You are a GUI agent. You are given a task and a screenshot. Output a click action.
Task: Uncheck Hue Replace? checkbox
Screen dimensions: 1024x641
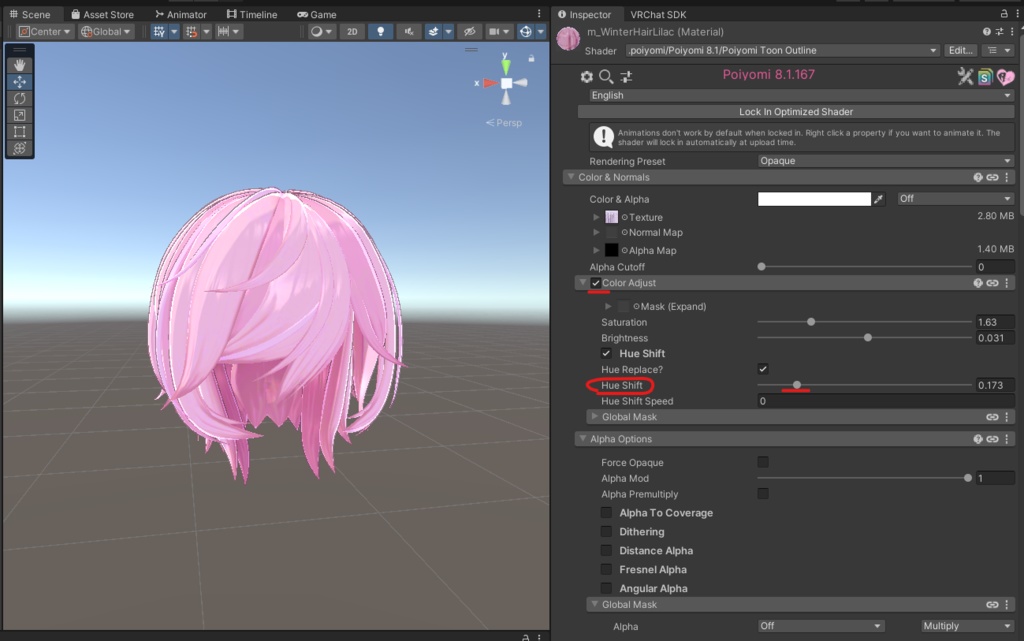click(x=763, y=369)
